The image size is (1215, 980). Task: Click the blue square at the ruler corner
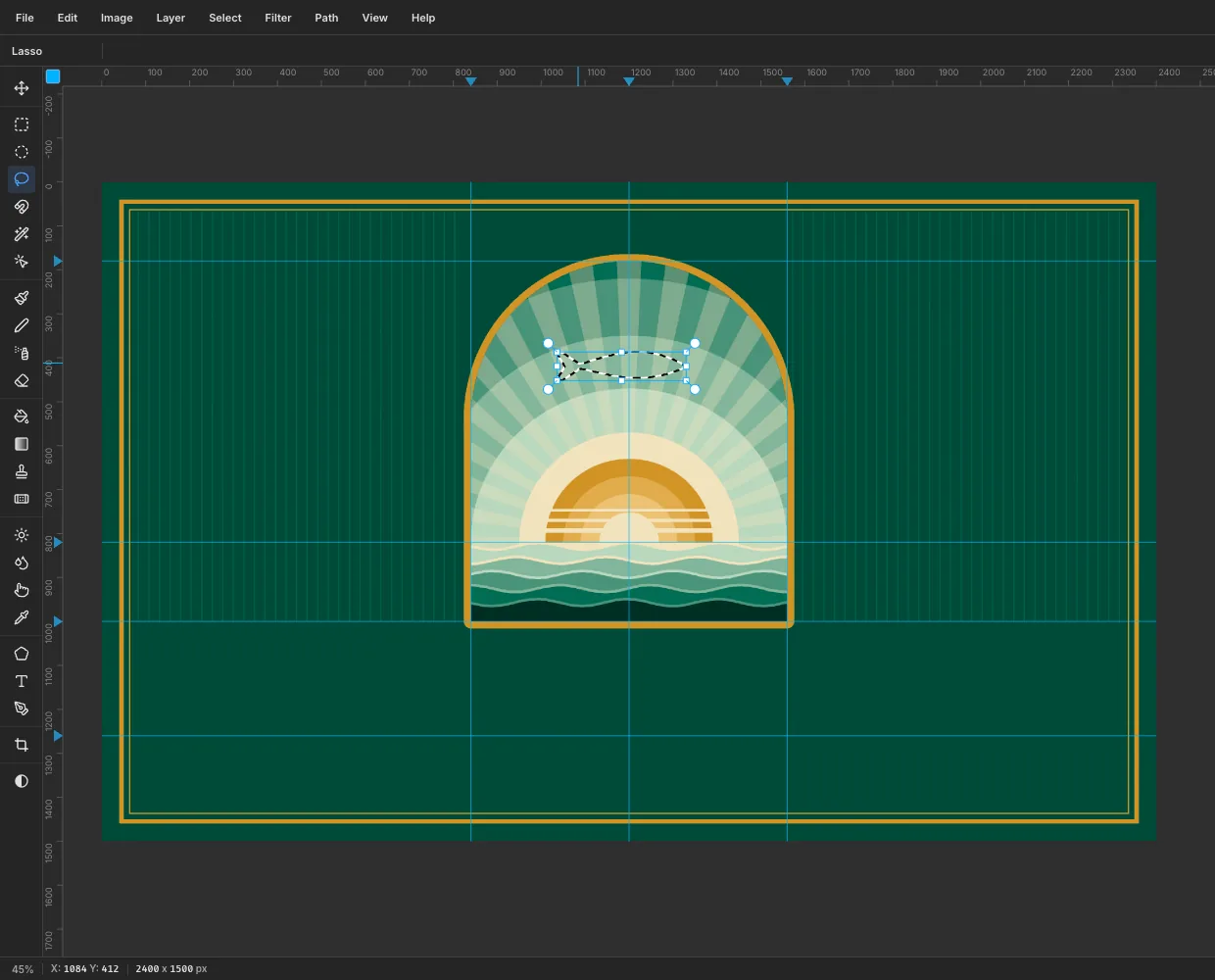(53, 76)
